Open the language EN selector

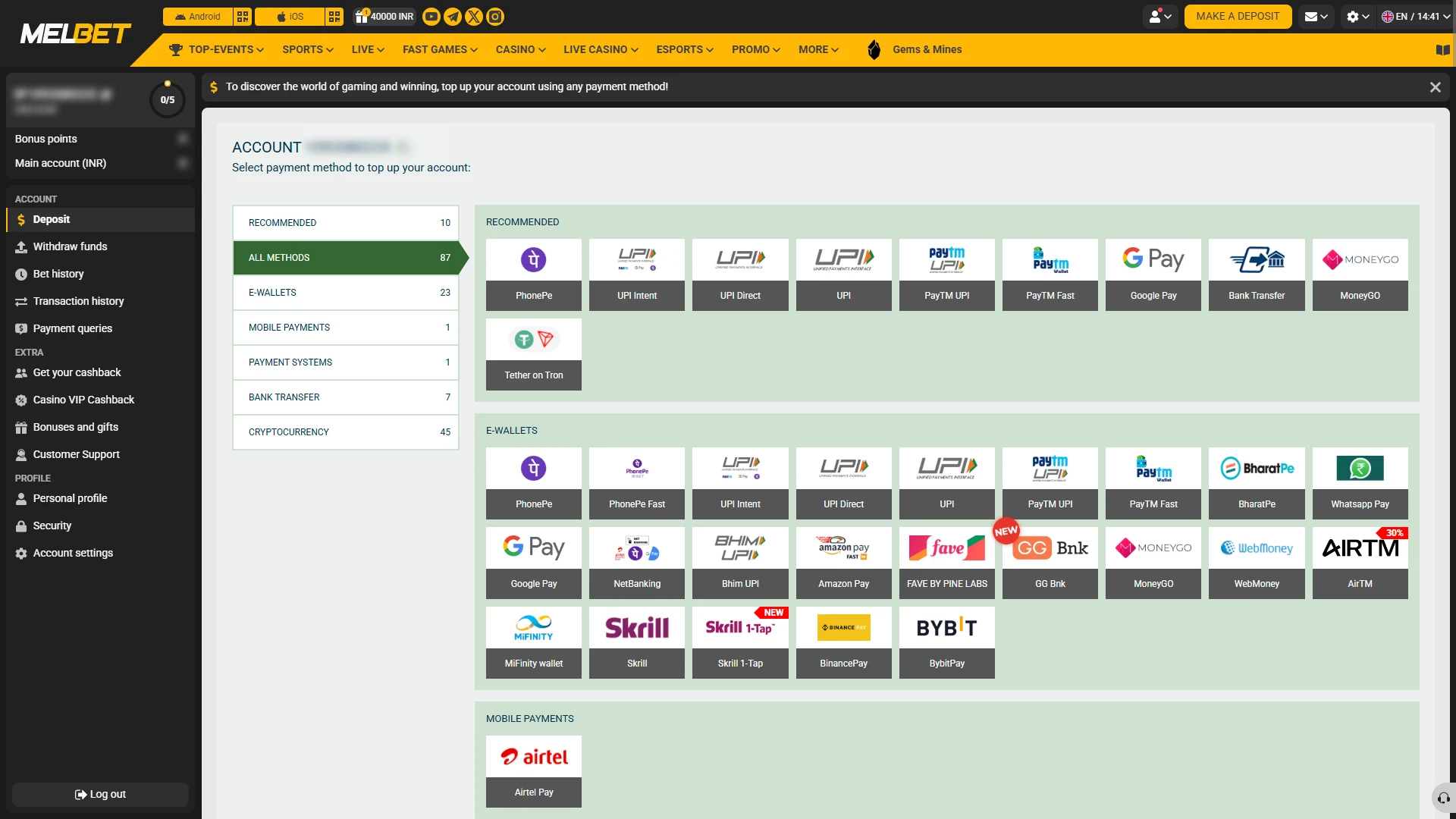pos(1415,17)
